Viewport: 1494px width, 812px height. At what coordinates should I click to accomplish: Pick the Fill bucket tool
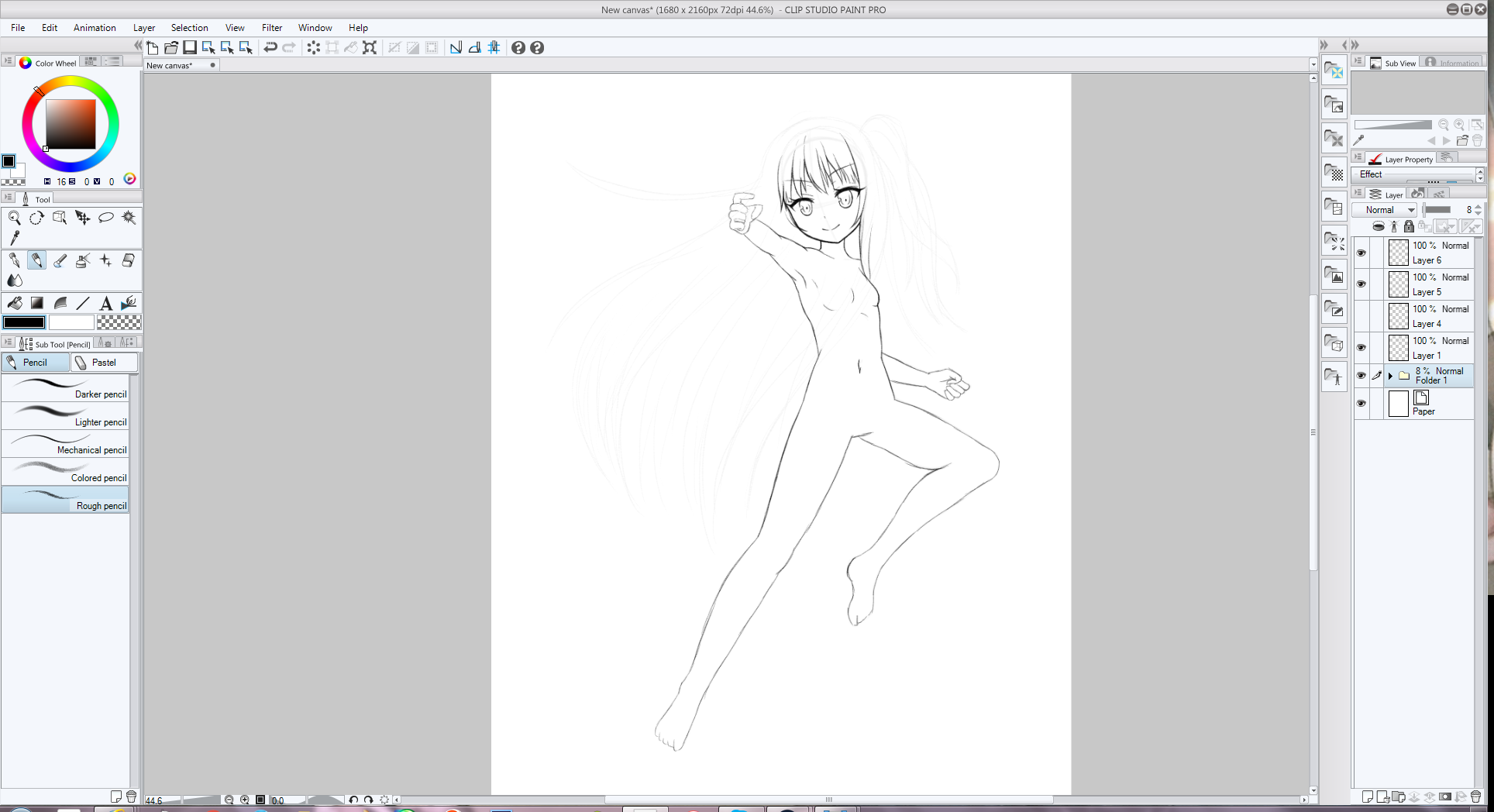pos(14,303)
